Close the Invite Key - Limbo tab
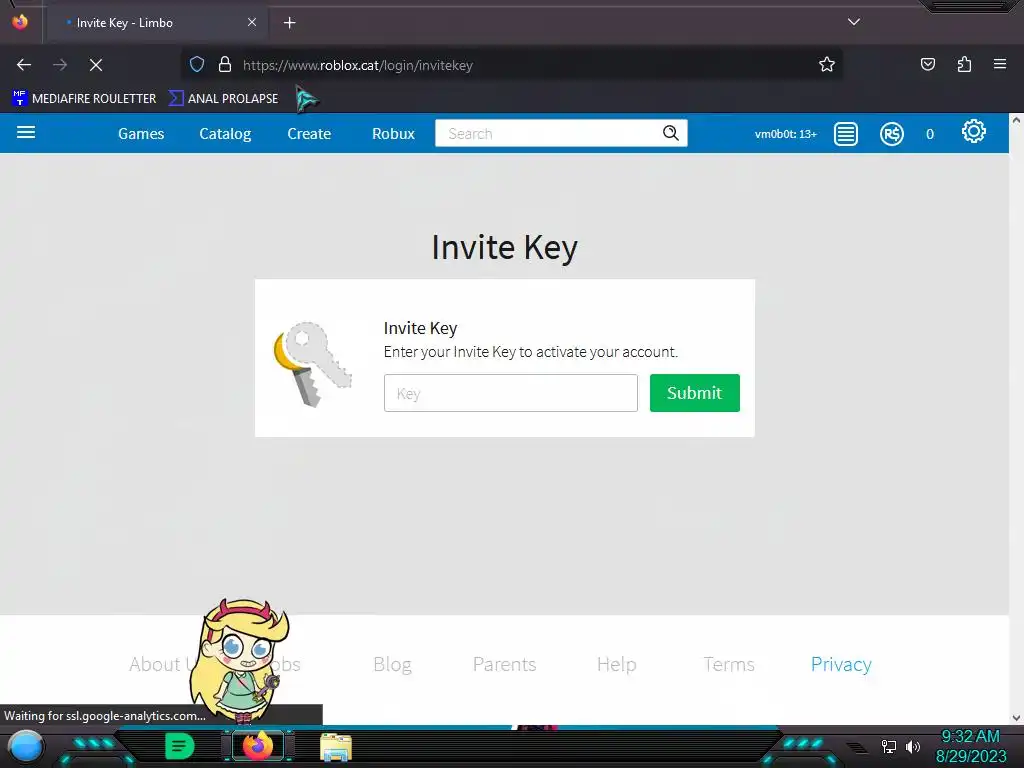 click(252, 22)
